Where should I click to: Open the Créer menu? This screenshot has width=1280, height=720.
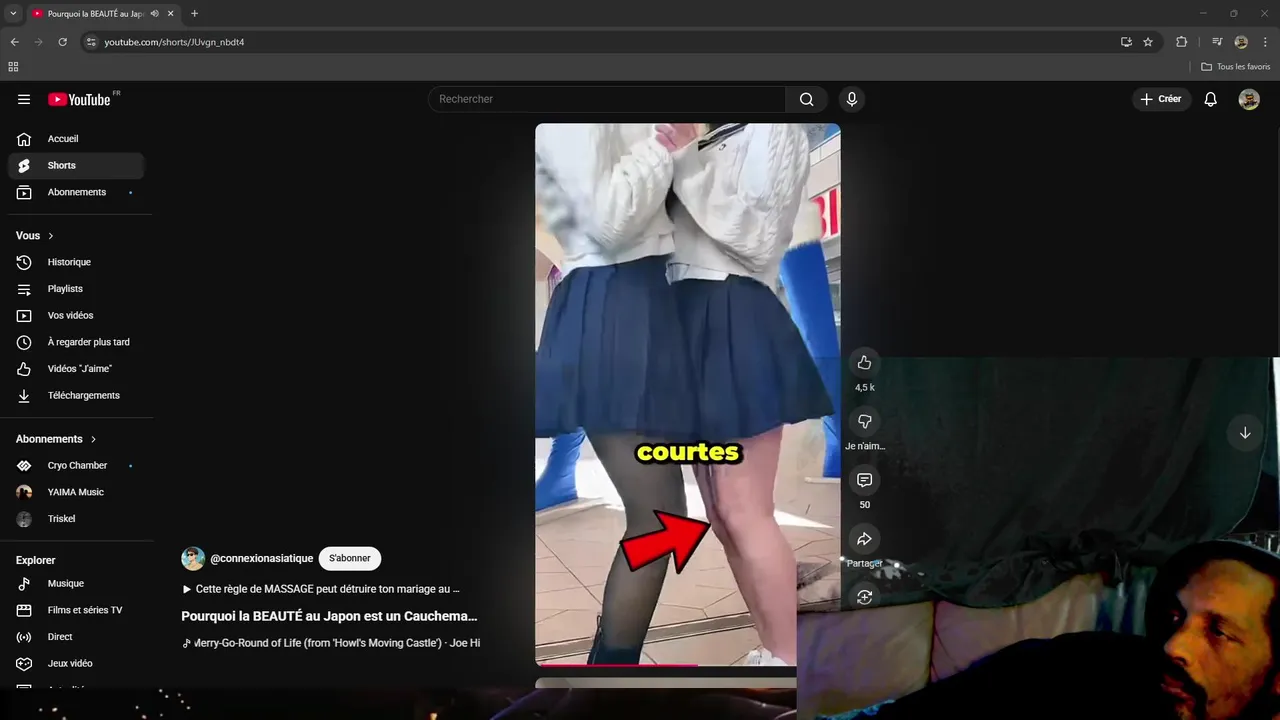(1161, 99)
